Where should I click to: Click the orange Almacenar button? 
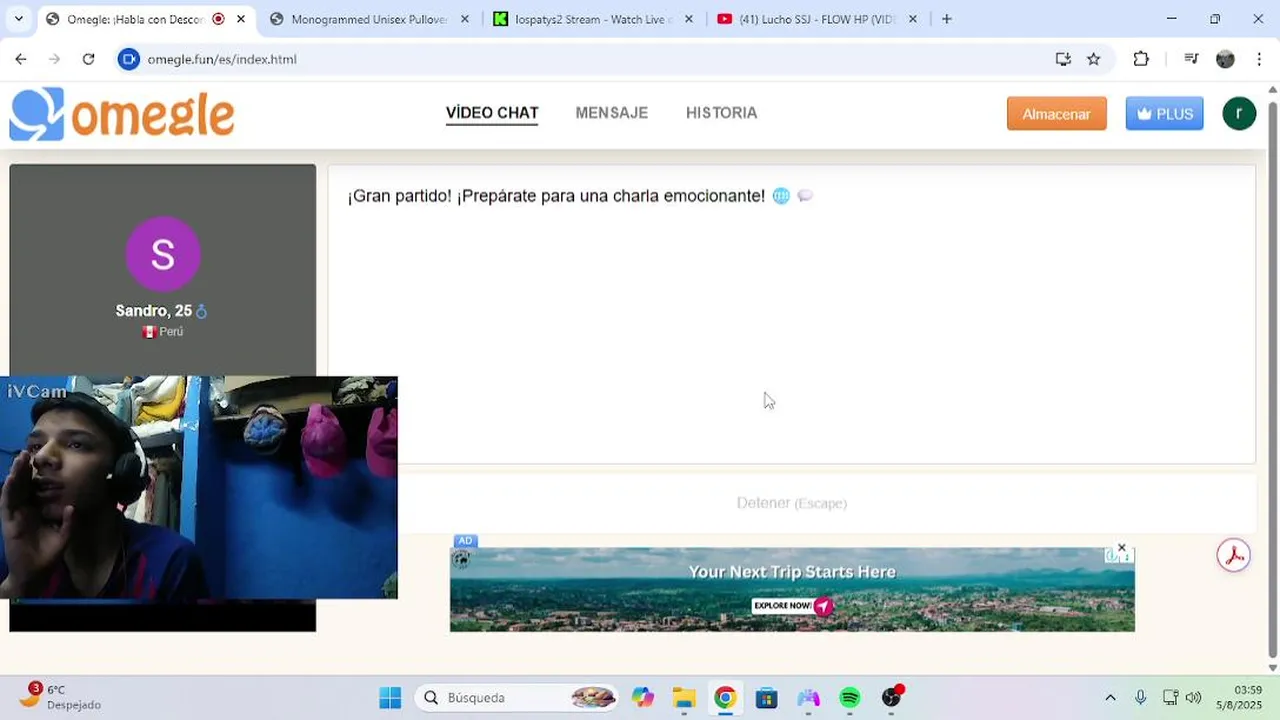tap(1056, 114)
